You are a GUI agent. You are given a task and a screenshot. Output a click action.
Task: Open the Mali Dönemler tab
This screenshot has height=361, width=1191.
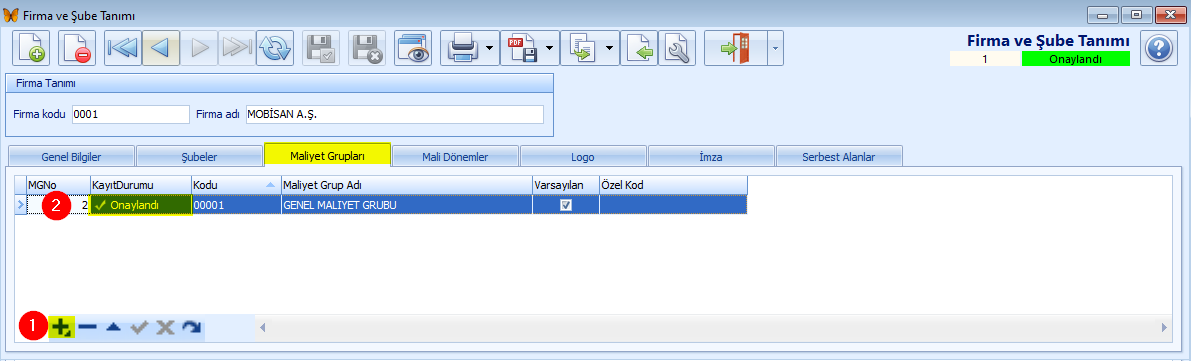coord(455,157)
